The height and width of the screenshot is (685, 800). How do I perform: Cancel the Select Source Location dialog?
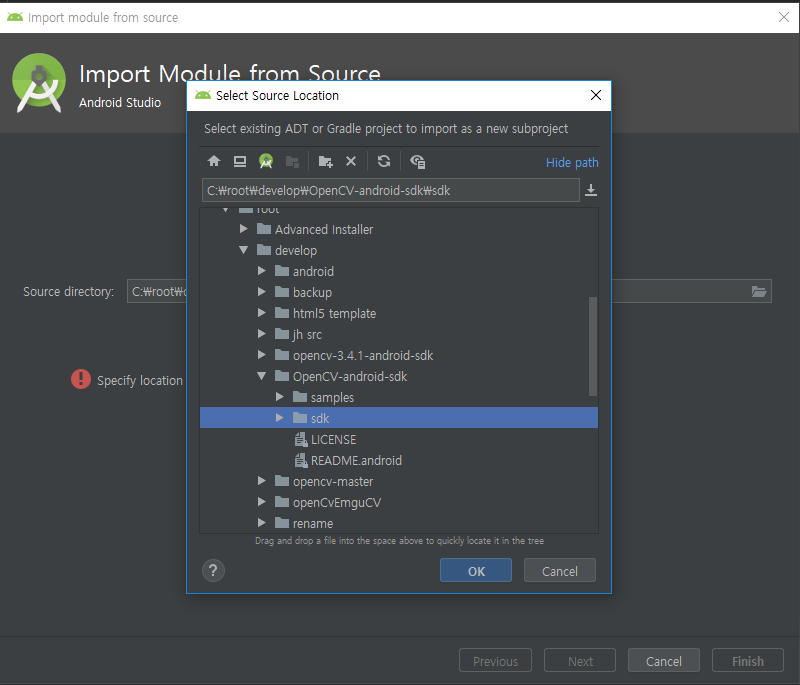(x=560, y=570)
